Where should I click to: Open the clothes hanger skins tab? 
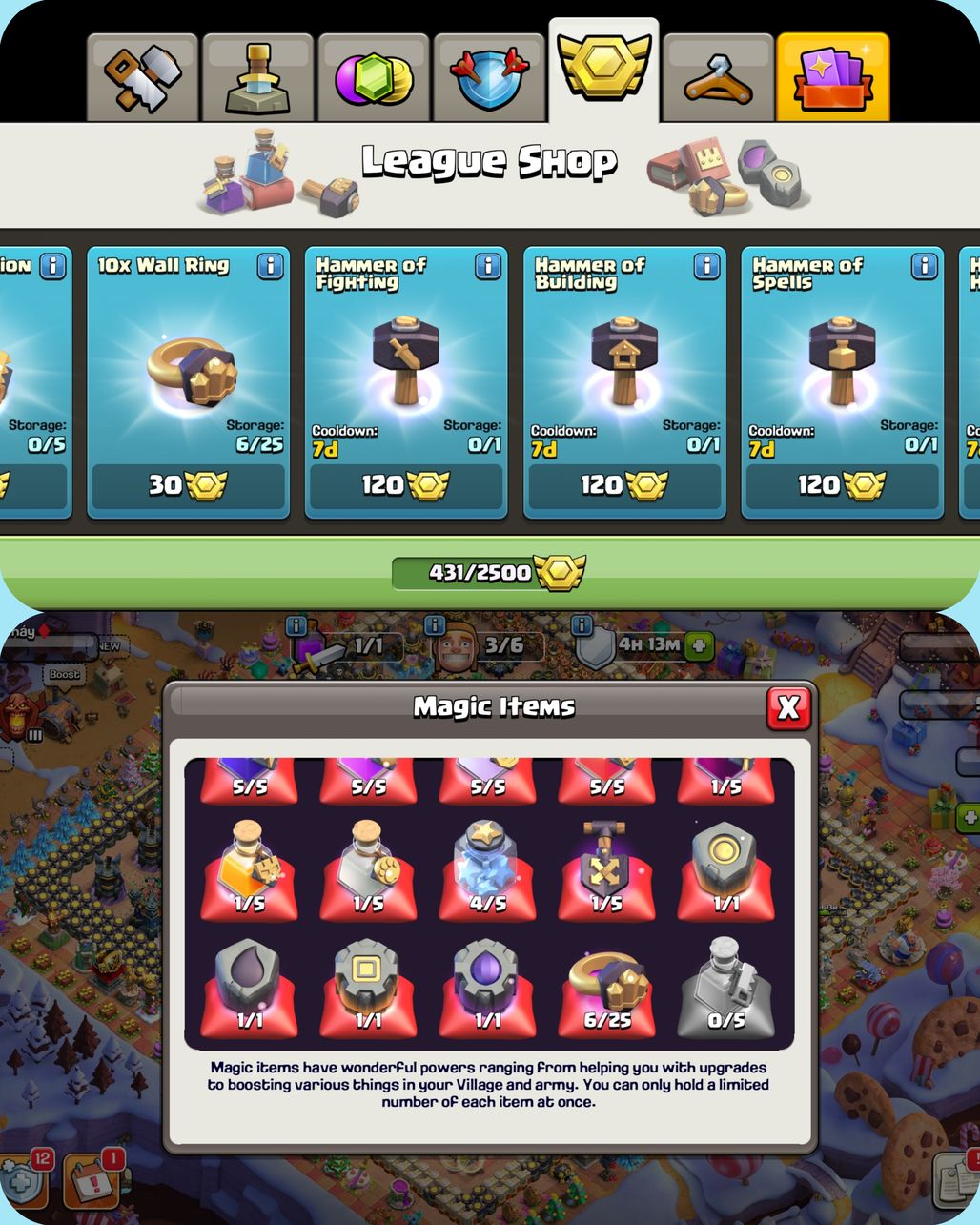[718, 77]
